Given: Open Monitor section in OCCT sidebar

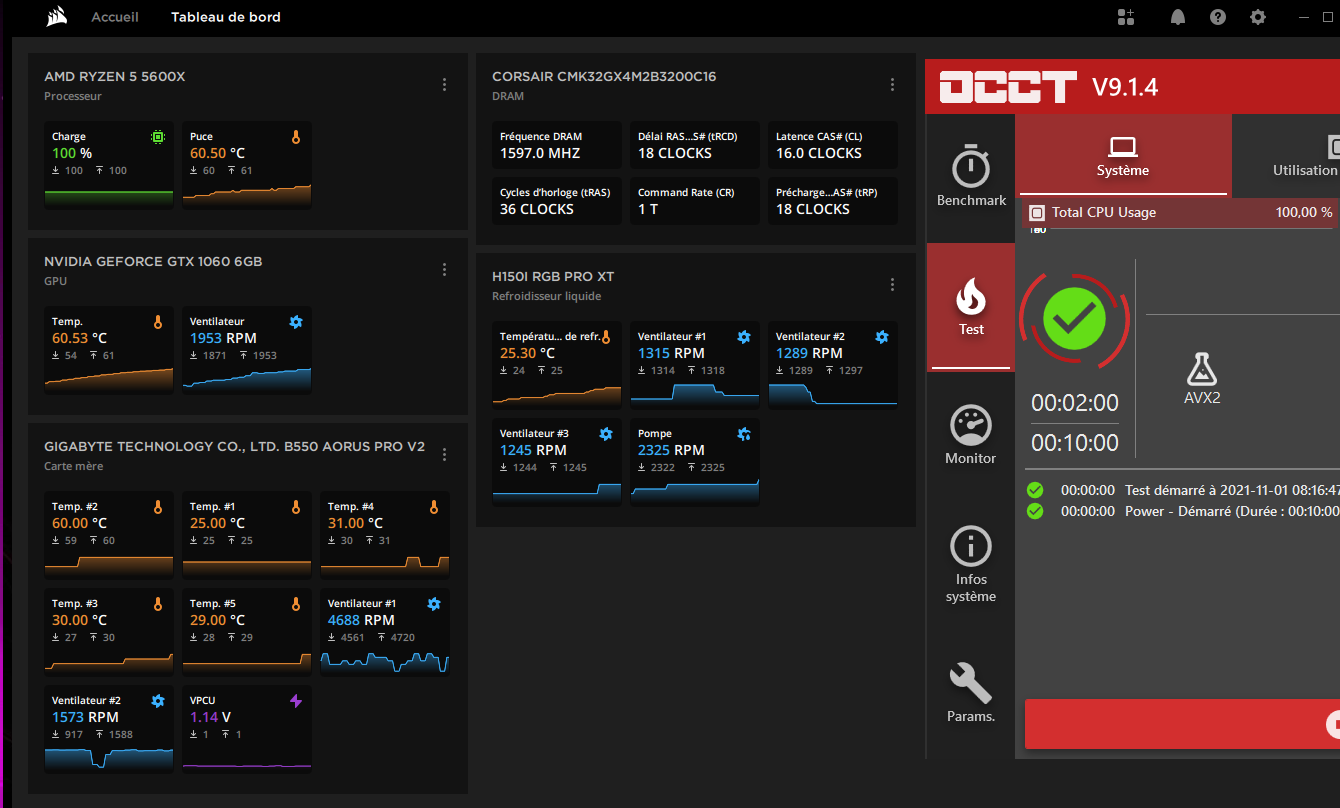Looking at the screenshot, I should click(x=971, y=436).
